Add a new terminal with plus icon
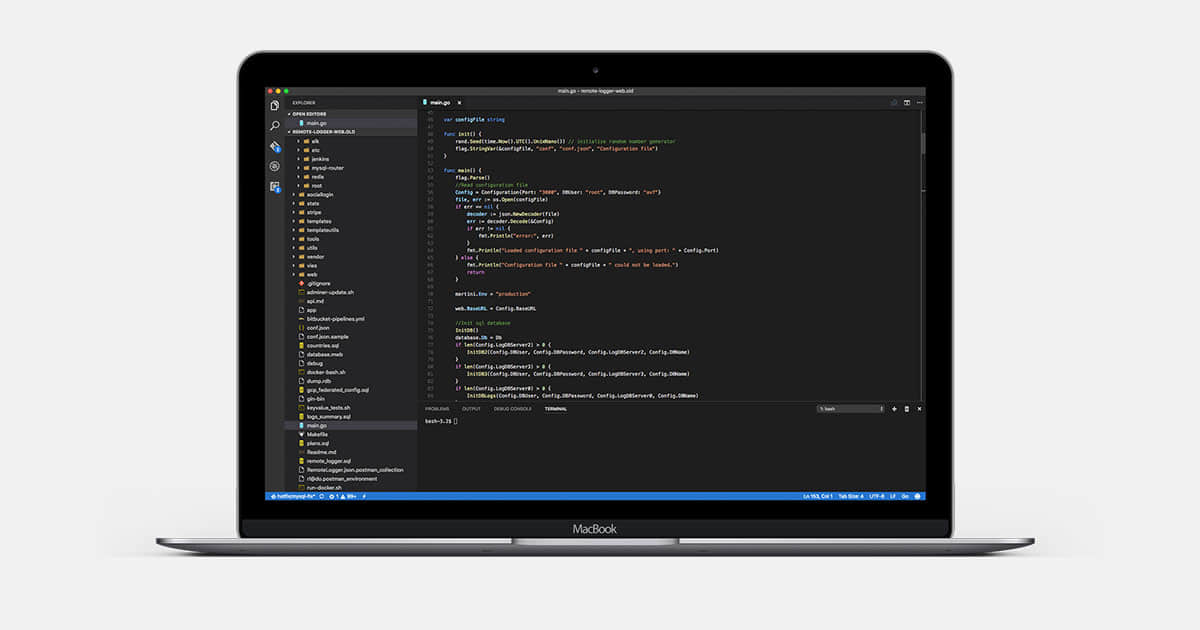The image size is (1200, 630). pyautogui.click(x=894, y=409)
